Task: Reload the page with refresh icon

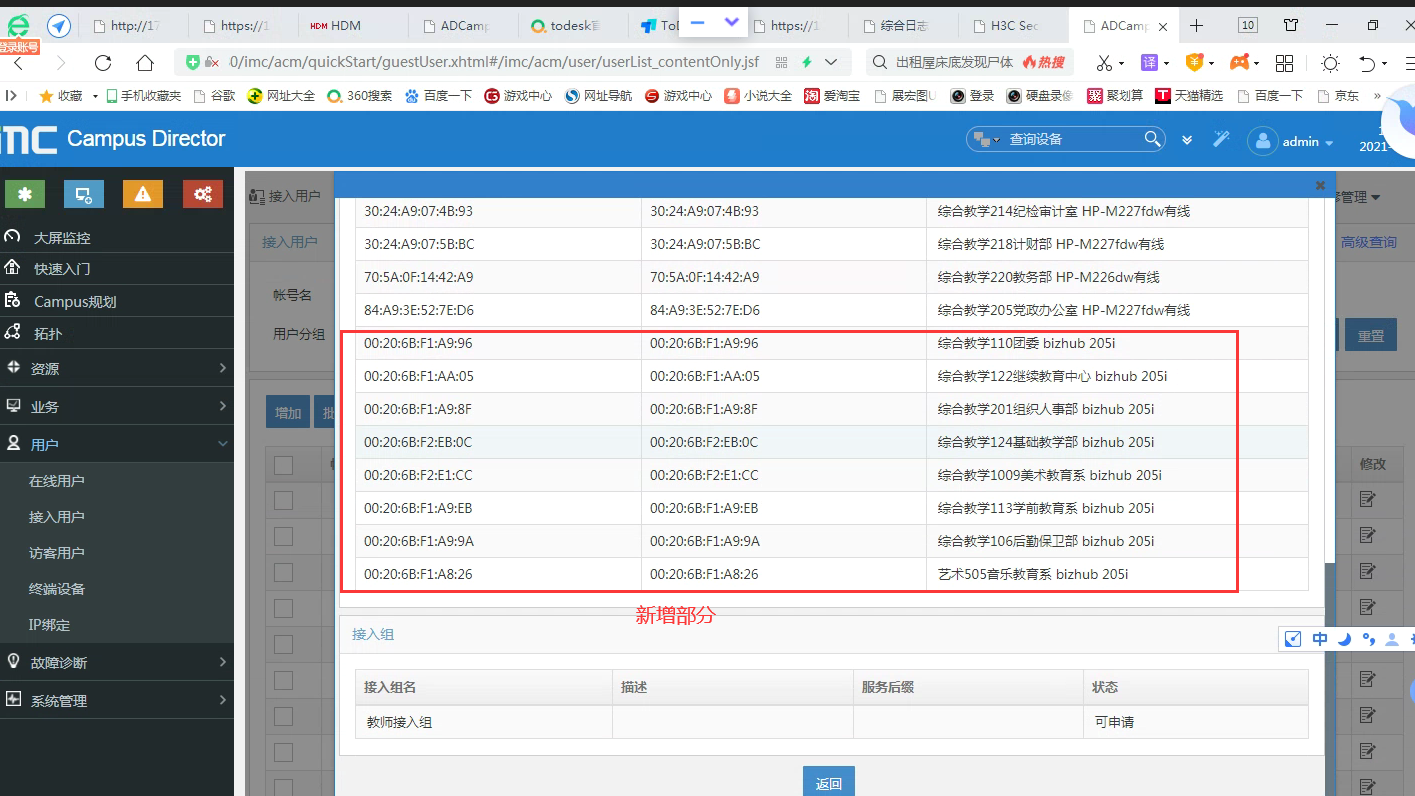Action: [103, 63]
